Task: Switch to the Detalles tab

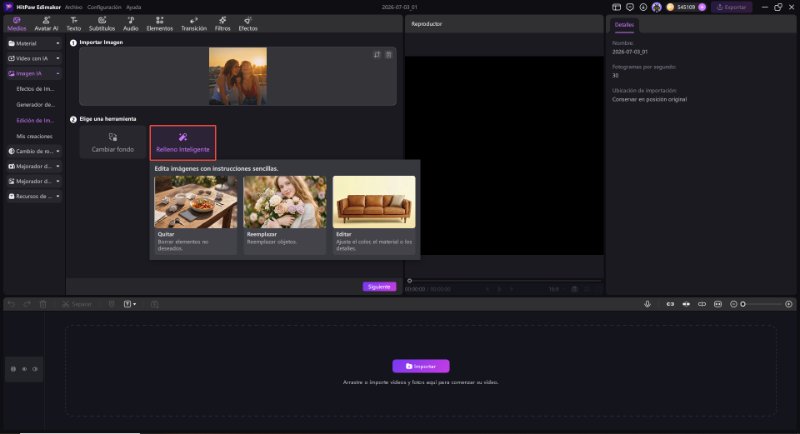Action: (624, 24)
